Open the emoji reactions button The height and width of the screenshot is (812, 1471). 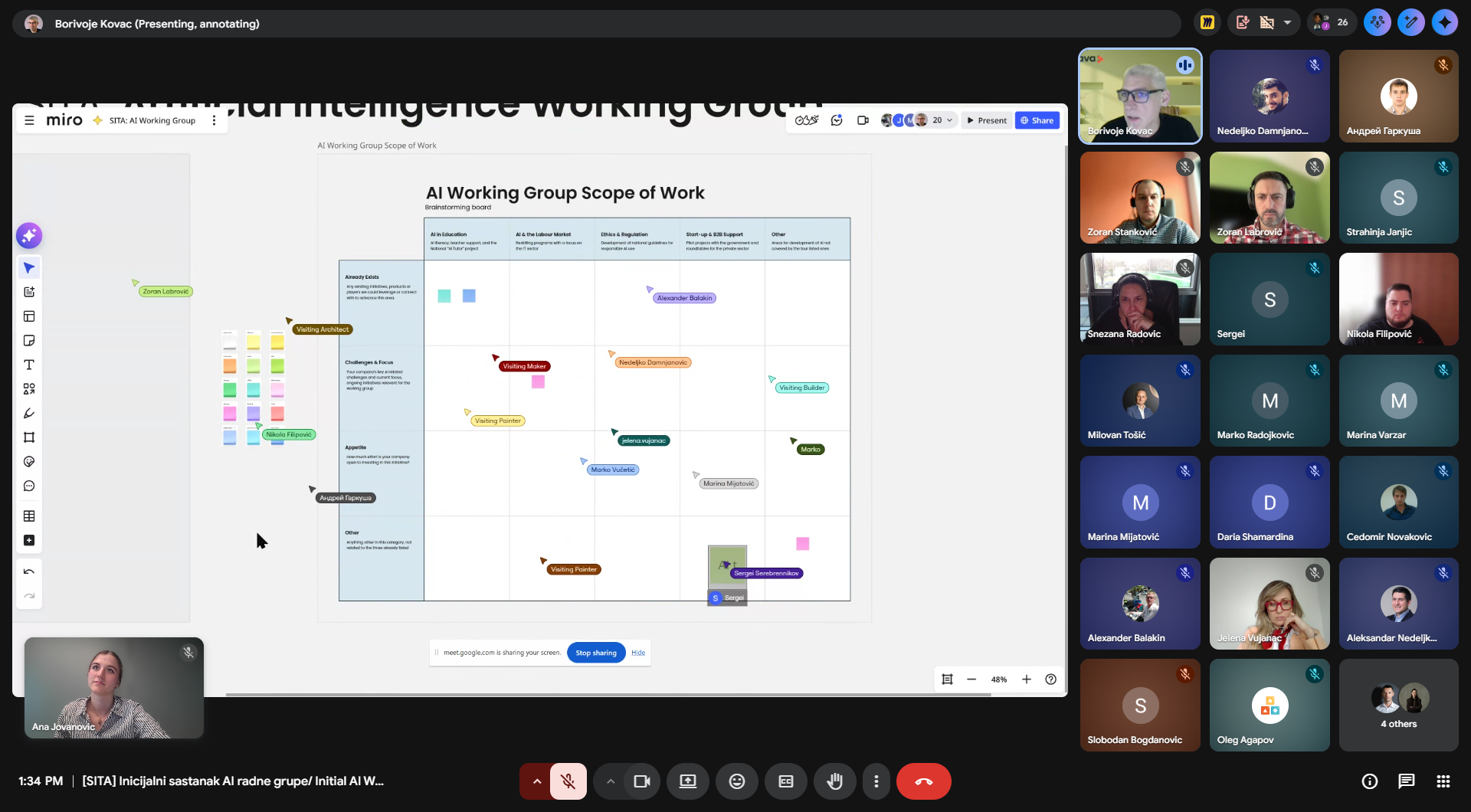tap(736, 781)
